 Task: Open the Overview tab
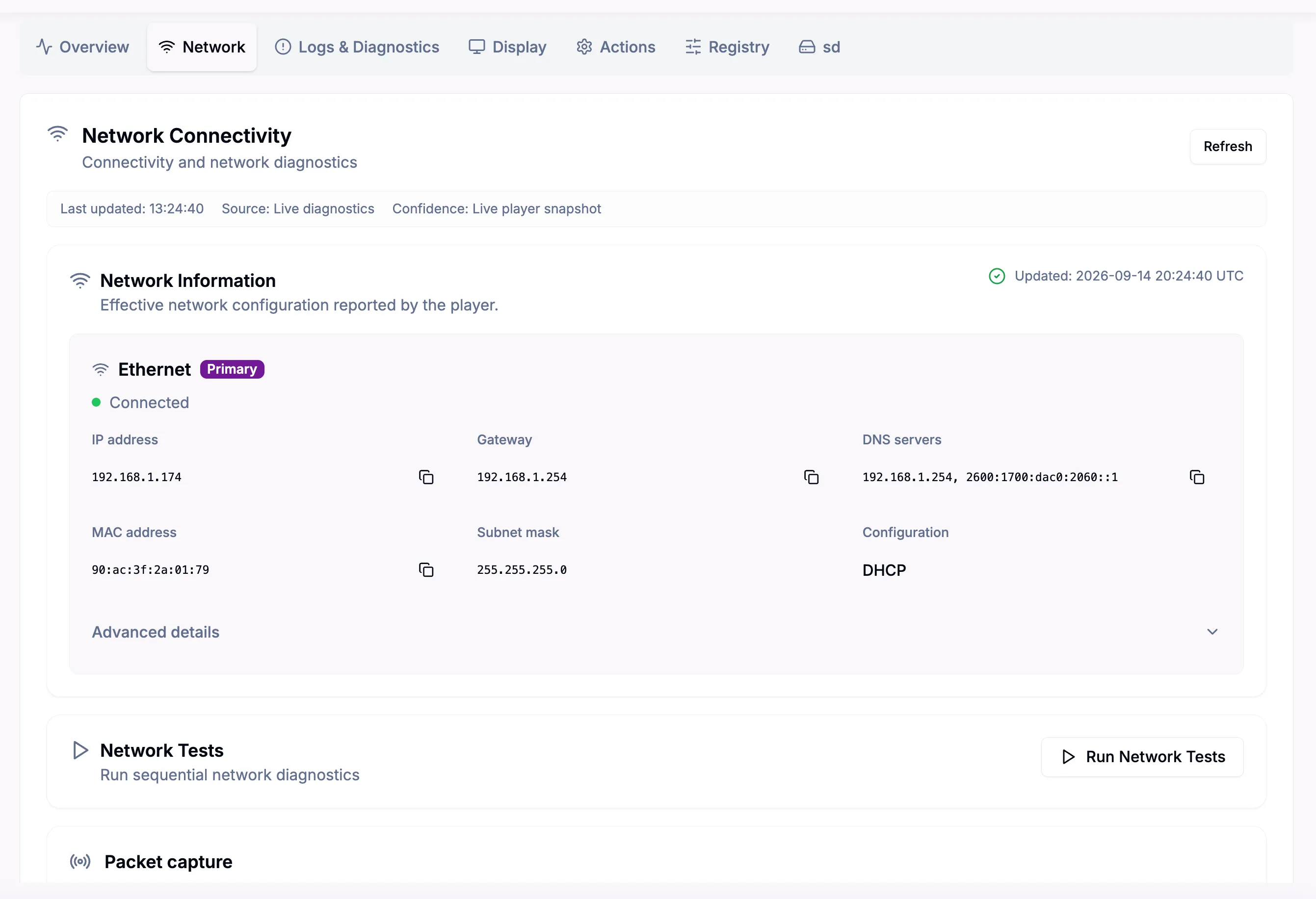tap(82, 47)
